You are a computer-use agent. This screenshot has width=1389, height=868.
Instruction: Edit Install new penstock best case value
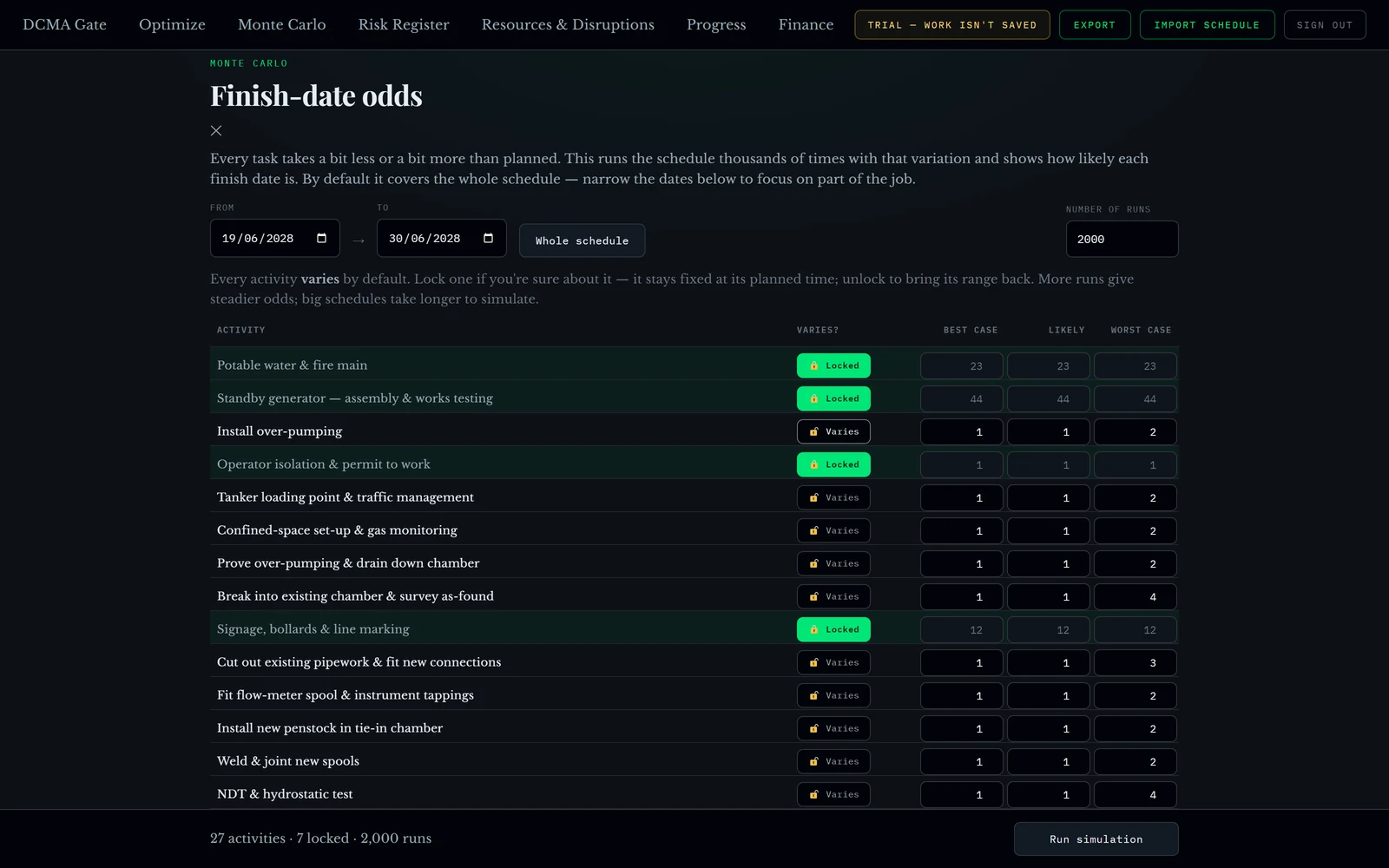pyautogui.click(x=962, y=729)
